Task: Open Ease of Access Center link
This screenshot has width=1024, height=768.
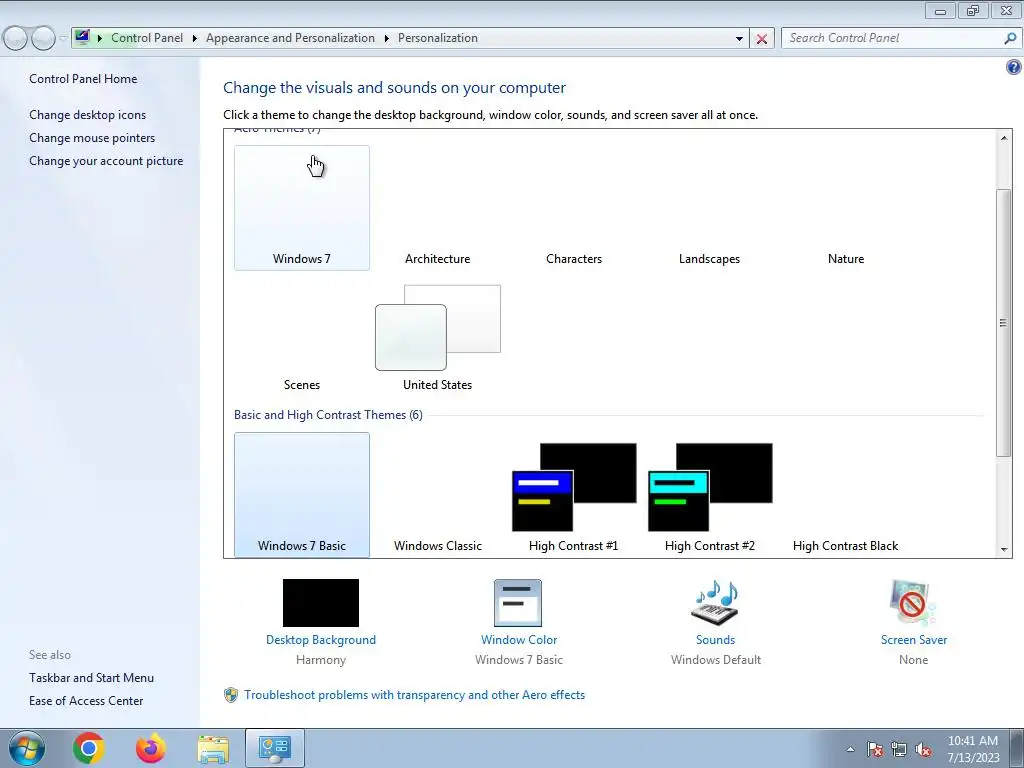Action: click(86, 701)
